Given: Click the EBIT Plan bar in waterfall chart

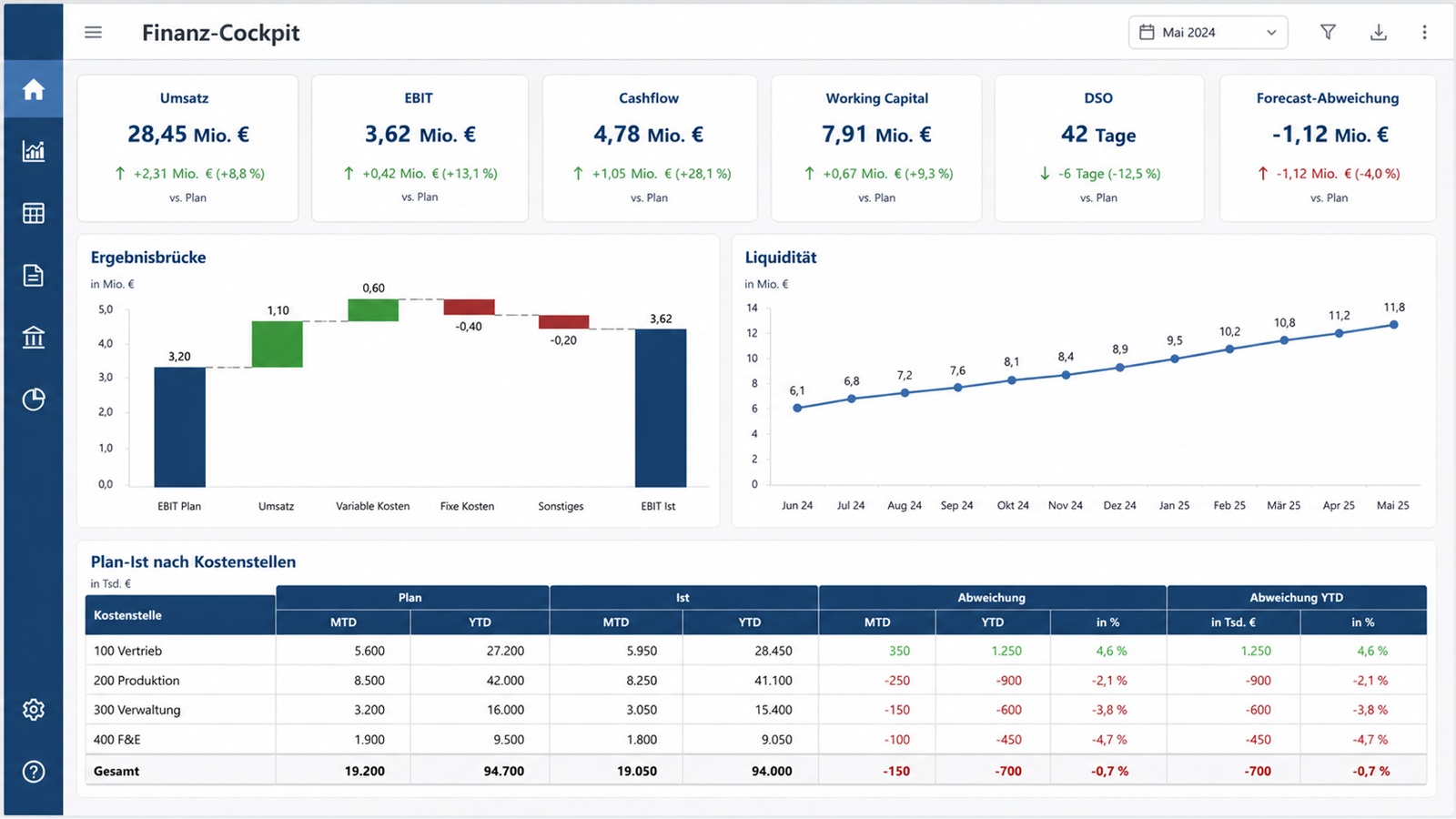Looking at the screenshot, I should coord(179,427).
